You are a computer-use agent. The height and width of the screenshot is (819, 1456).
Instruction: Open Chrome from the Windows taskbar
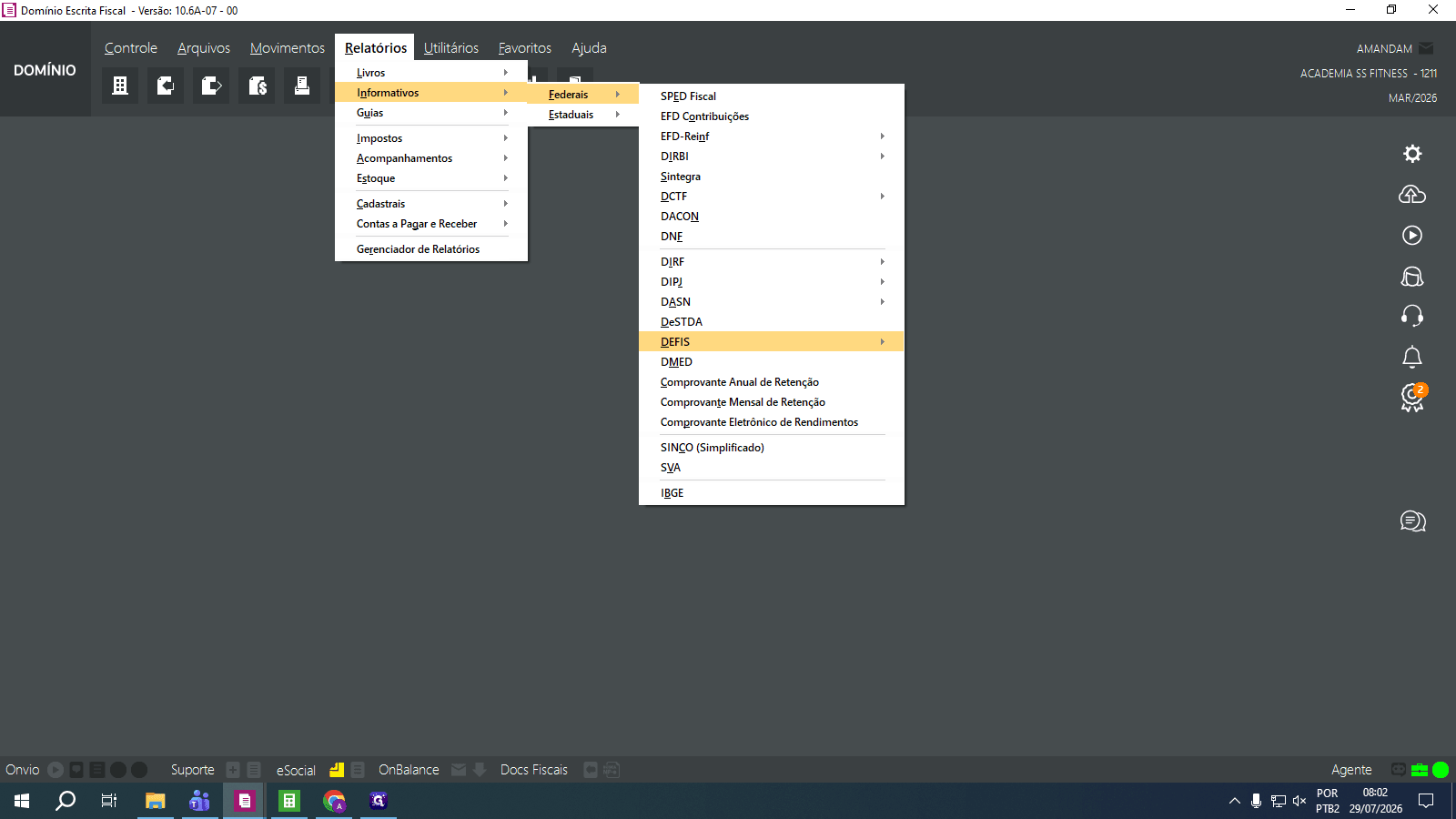tap(335, 801)
